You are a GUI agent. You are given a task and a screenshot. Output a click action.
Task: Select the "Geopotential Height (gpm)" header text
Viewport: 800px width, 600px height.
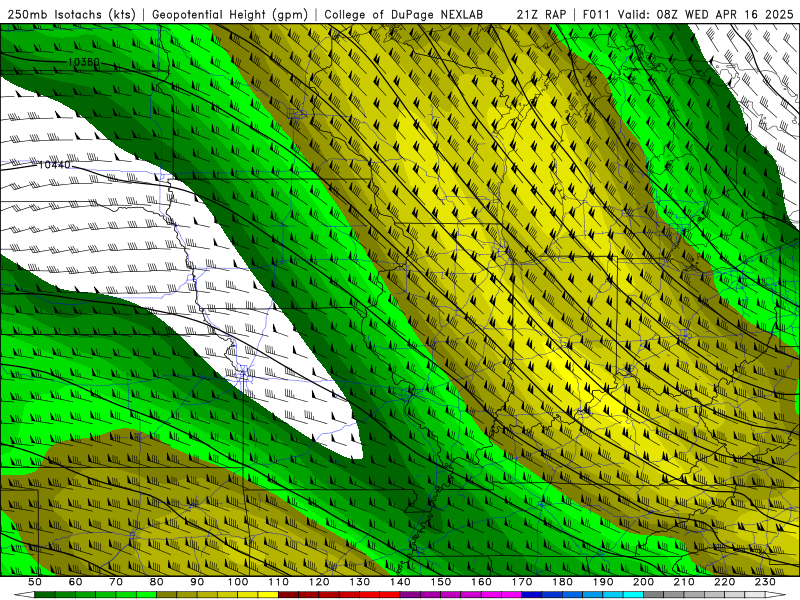(230, 14)
